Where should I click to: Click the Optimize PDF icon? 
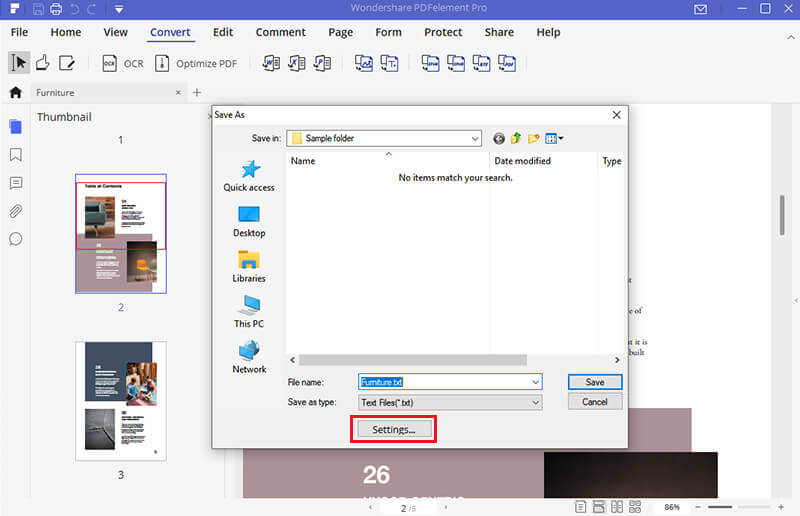(x=162, y=63)
